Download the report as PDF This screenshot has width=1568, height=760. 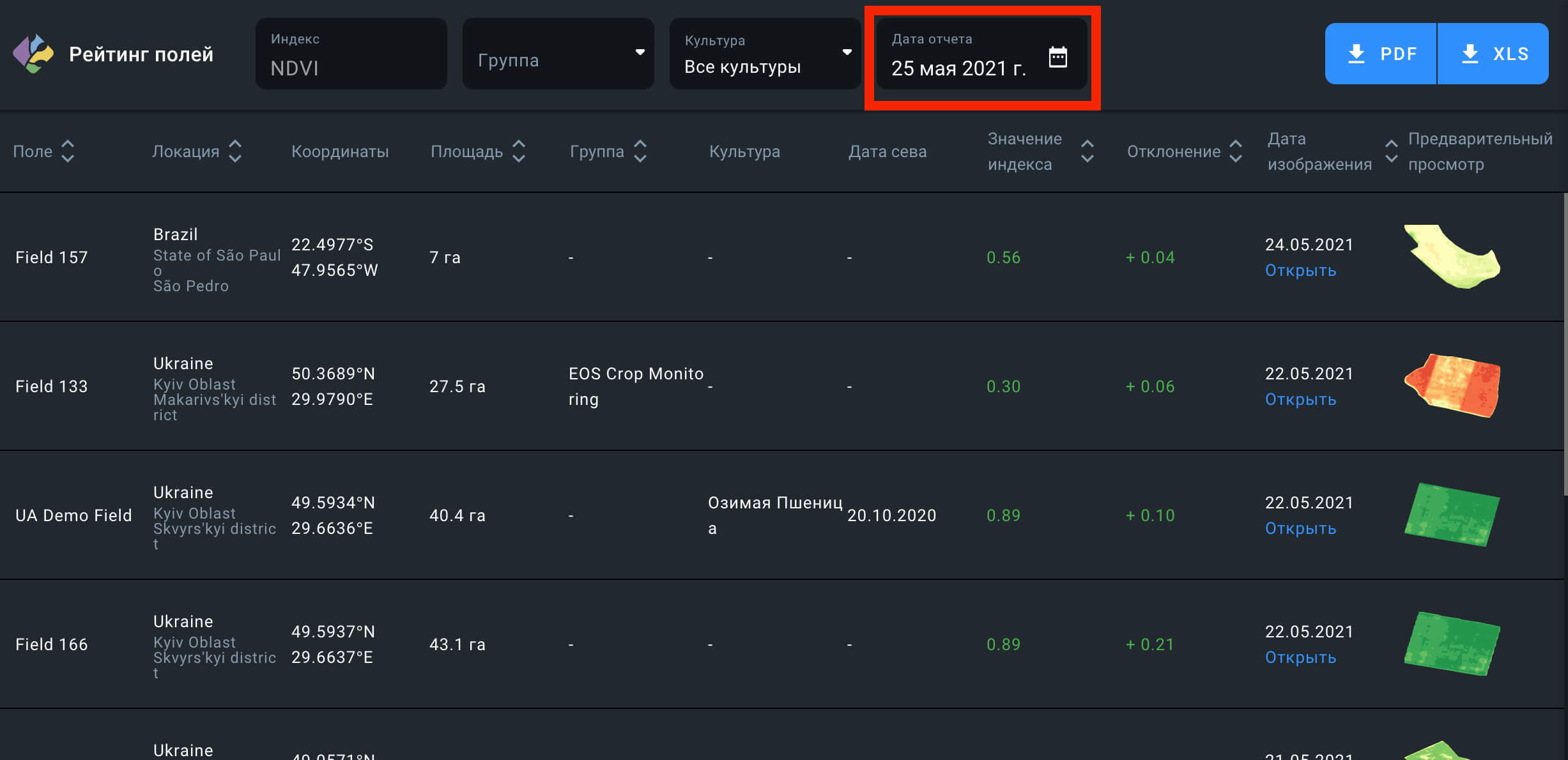[x=1381, y=54]
